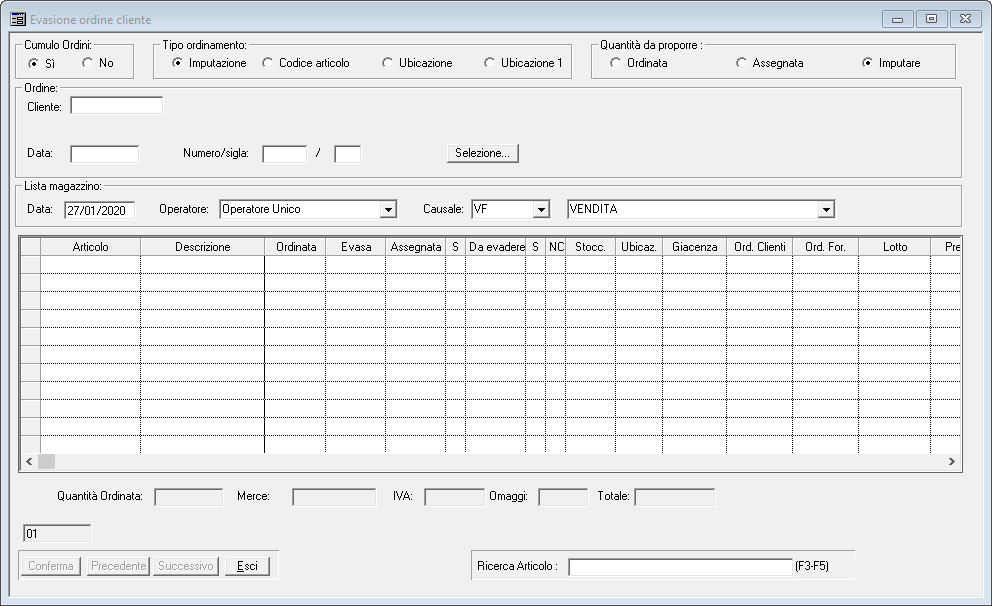Image resolution: width=992 pixels, height=606 pixels.
Task: Open the Operatore Unico dropdown
Action: [x=388, y=209]
